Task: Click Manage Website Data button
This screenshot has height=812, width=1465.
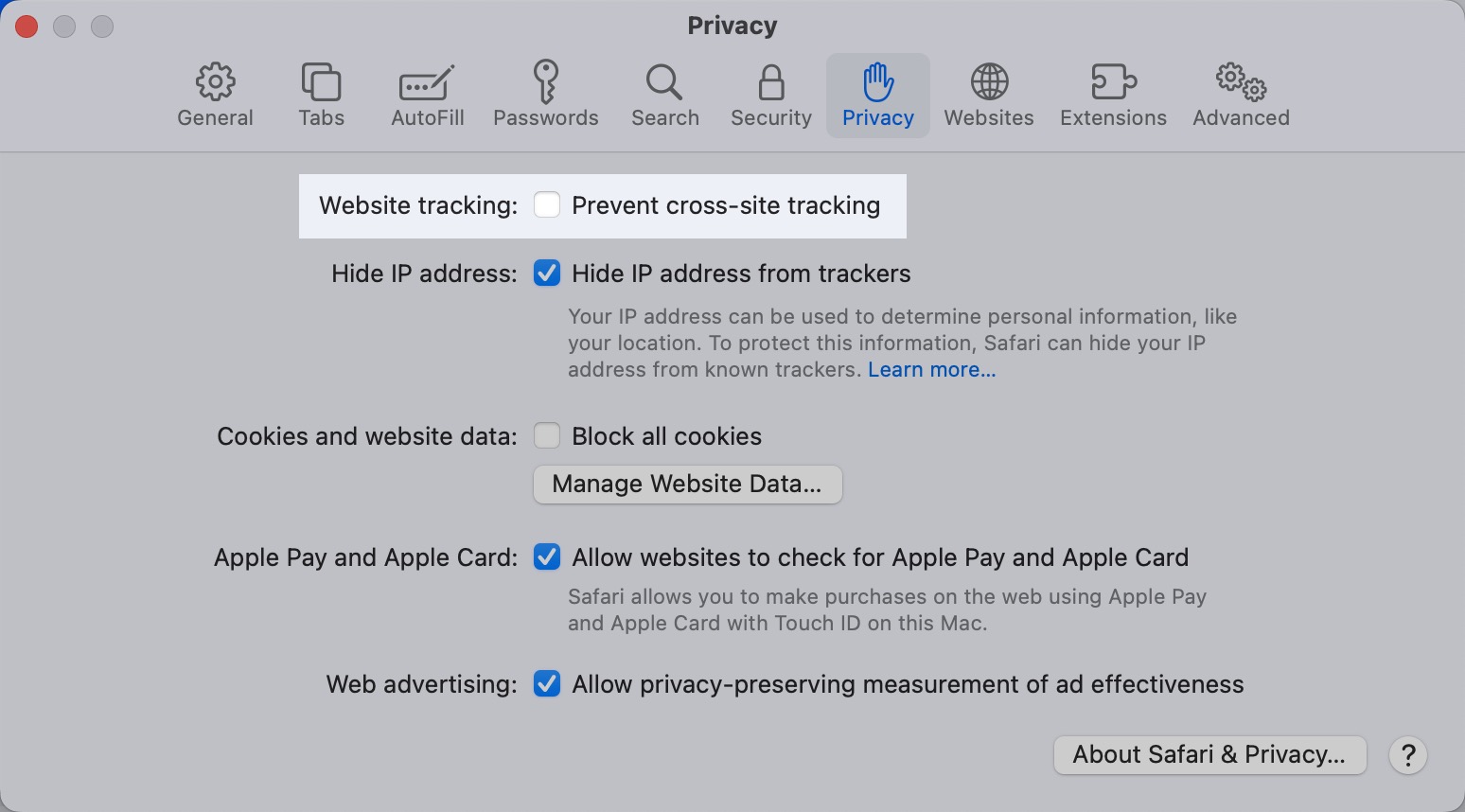Action: 687,484
